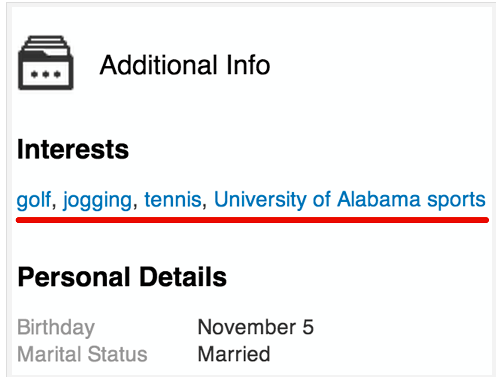
Task: Click the Married status value
Action: (234, 354)
